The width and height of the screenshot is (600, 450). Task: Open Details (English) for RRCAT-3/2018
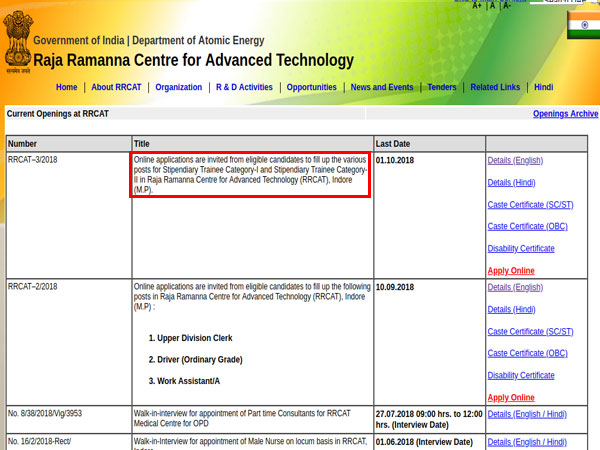click(x=515, y=160)
